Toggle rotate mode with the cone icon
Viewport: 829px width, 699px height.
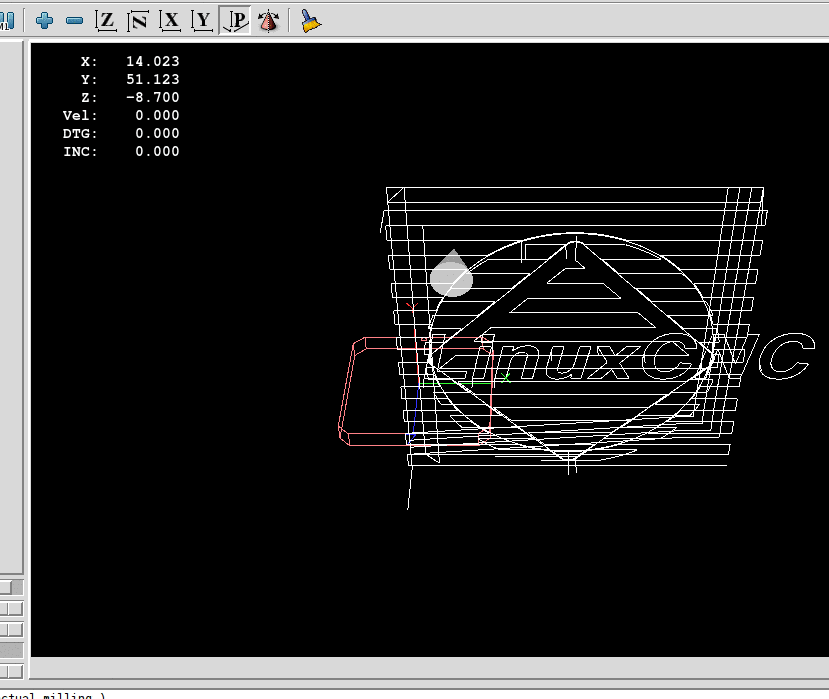pos(269,21)
